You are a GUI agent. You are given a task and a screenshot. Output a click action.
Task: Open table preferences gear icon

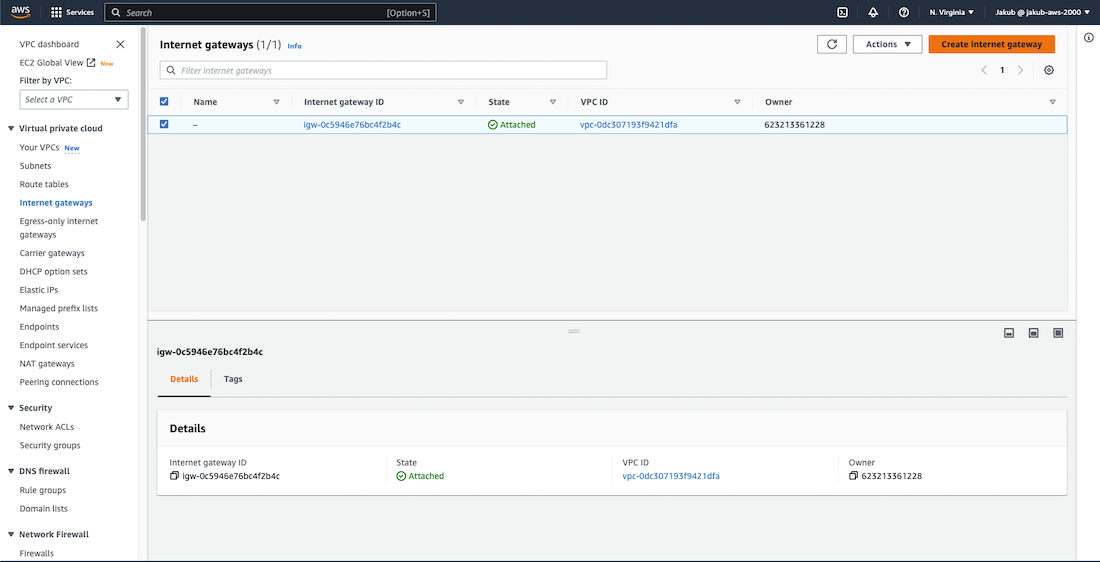(1048, 70)
